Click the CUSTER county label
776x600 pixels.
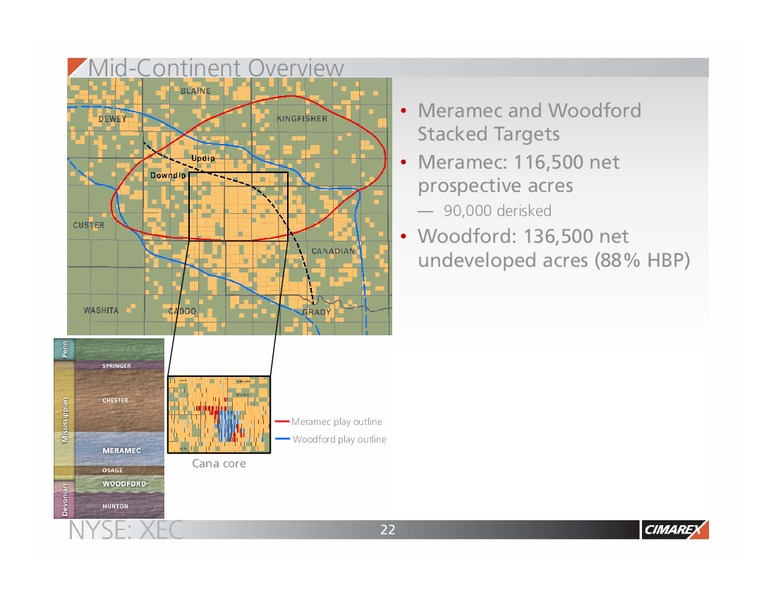[x=89, y=225]
